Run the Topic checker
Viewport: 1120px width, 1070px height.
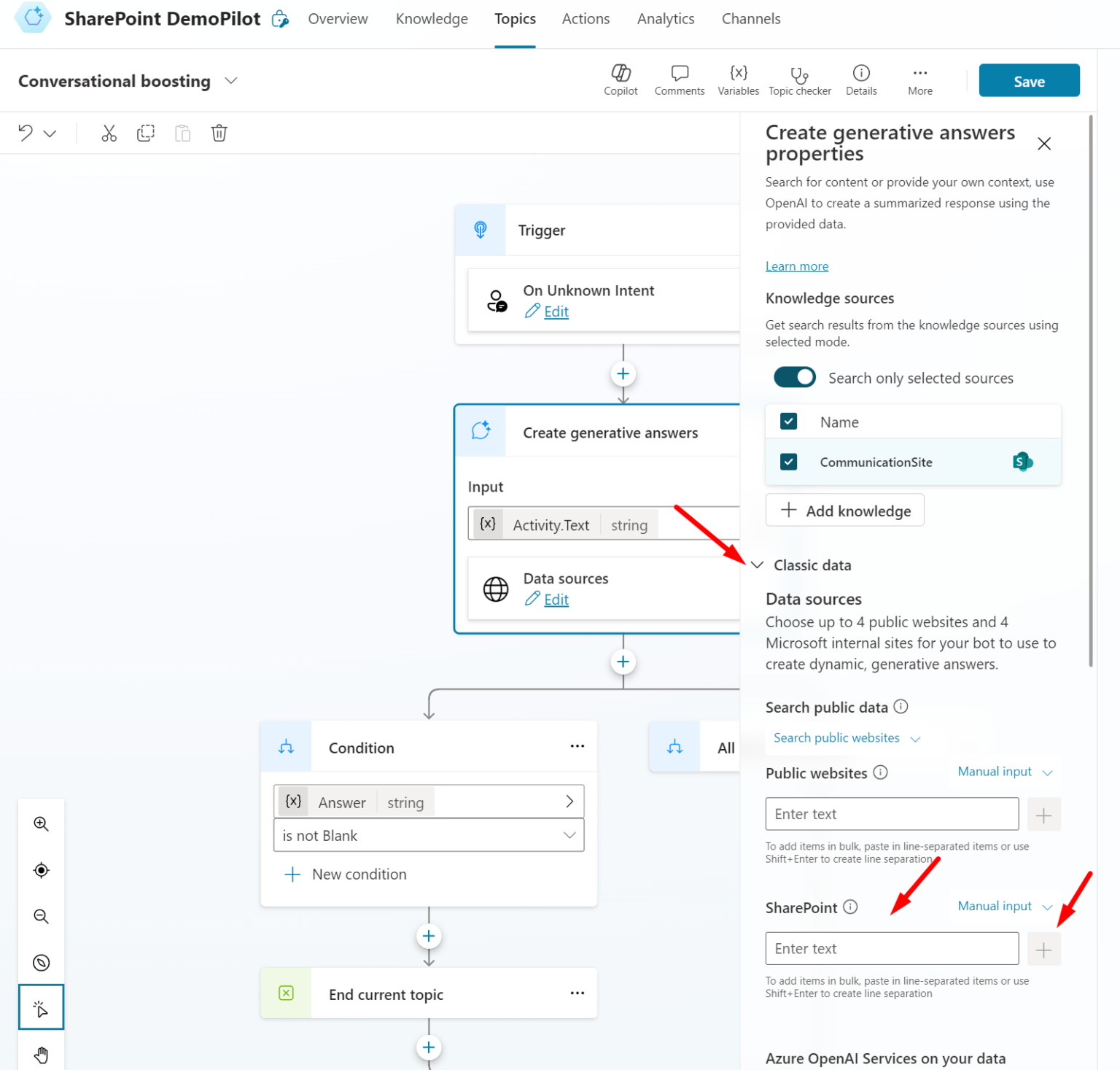coord(799,80)
